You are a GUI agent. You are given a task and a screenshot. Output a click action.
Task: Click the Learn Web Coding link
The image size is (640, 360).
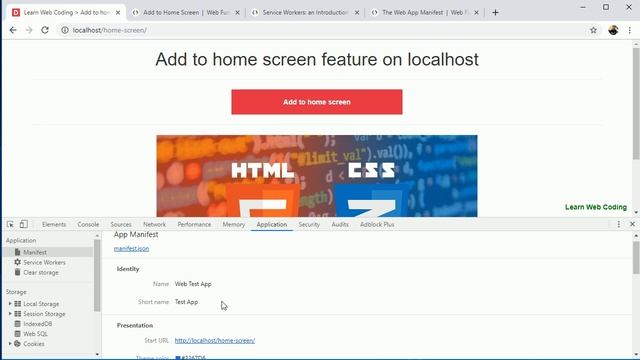pyautogui.click(x=596, y=207)
